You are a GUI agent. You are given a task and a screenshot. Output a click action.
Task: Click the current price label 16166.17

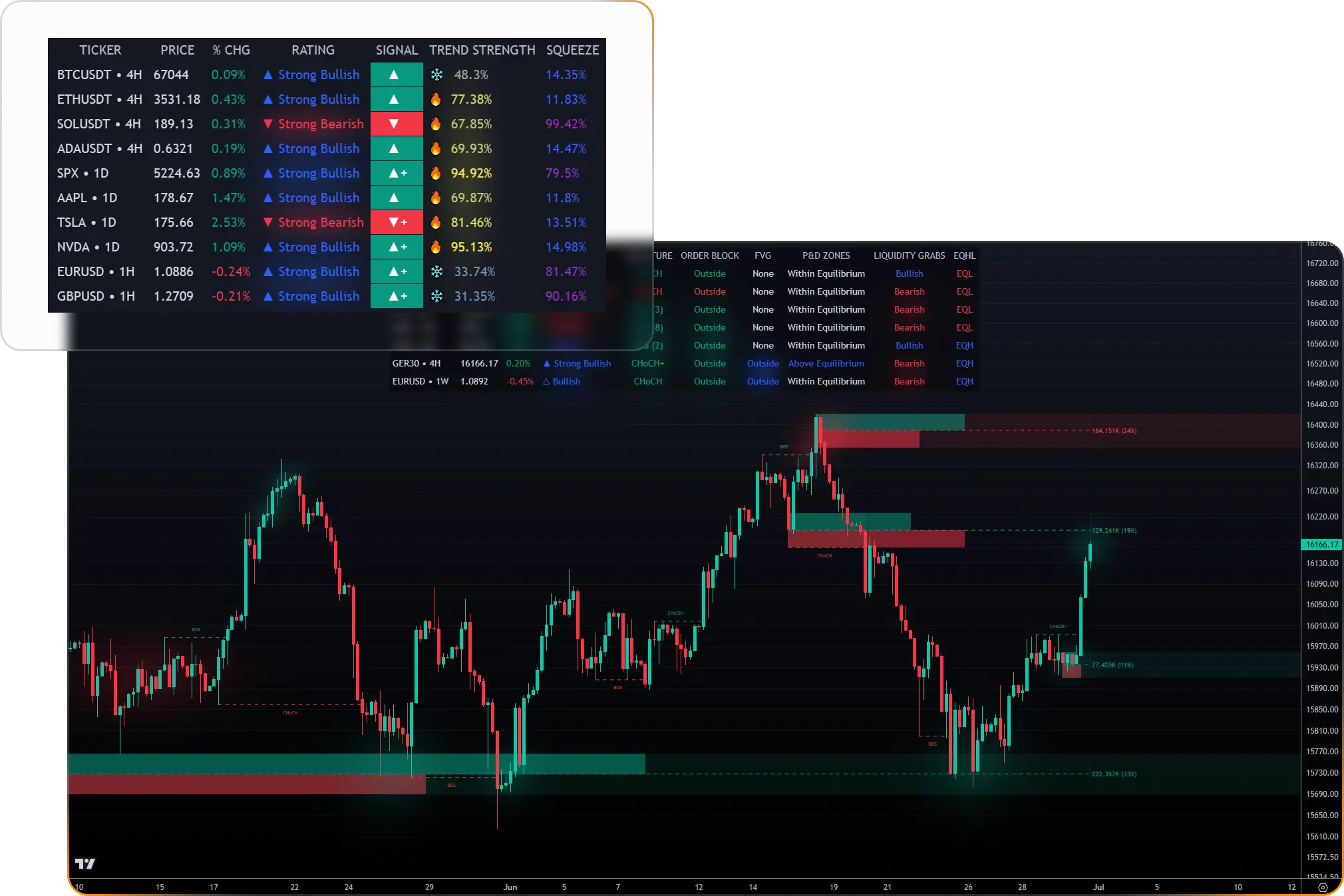[1321, 545]
